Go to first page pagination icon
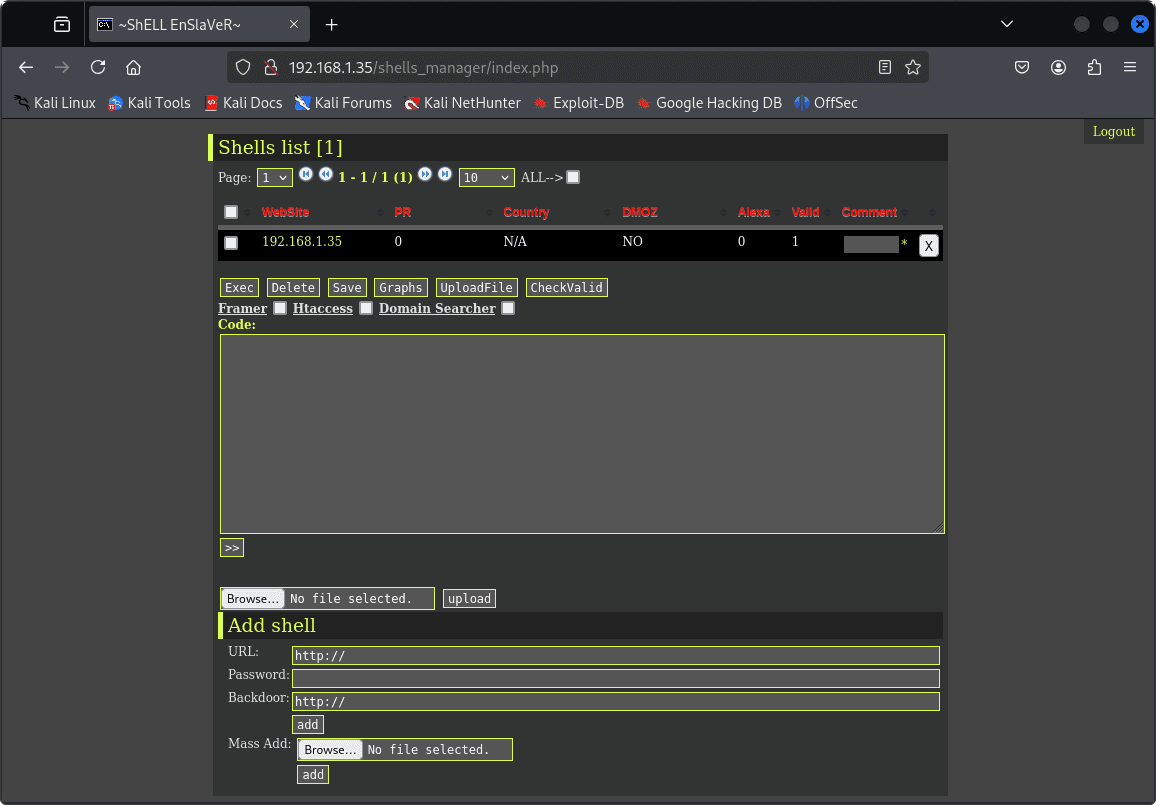Viewport: 1156px width, 805px height. click(306, 175)
